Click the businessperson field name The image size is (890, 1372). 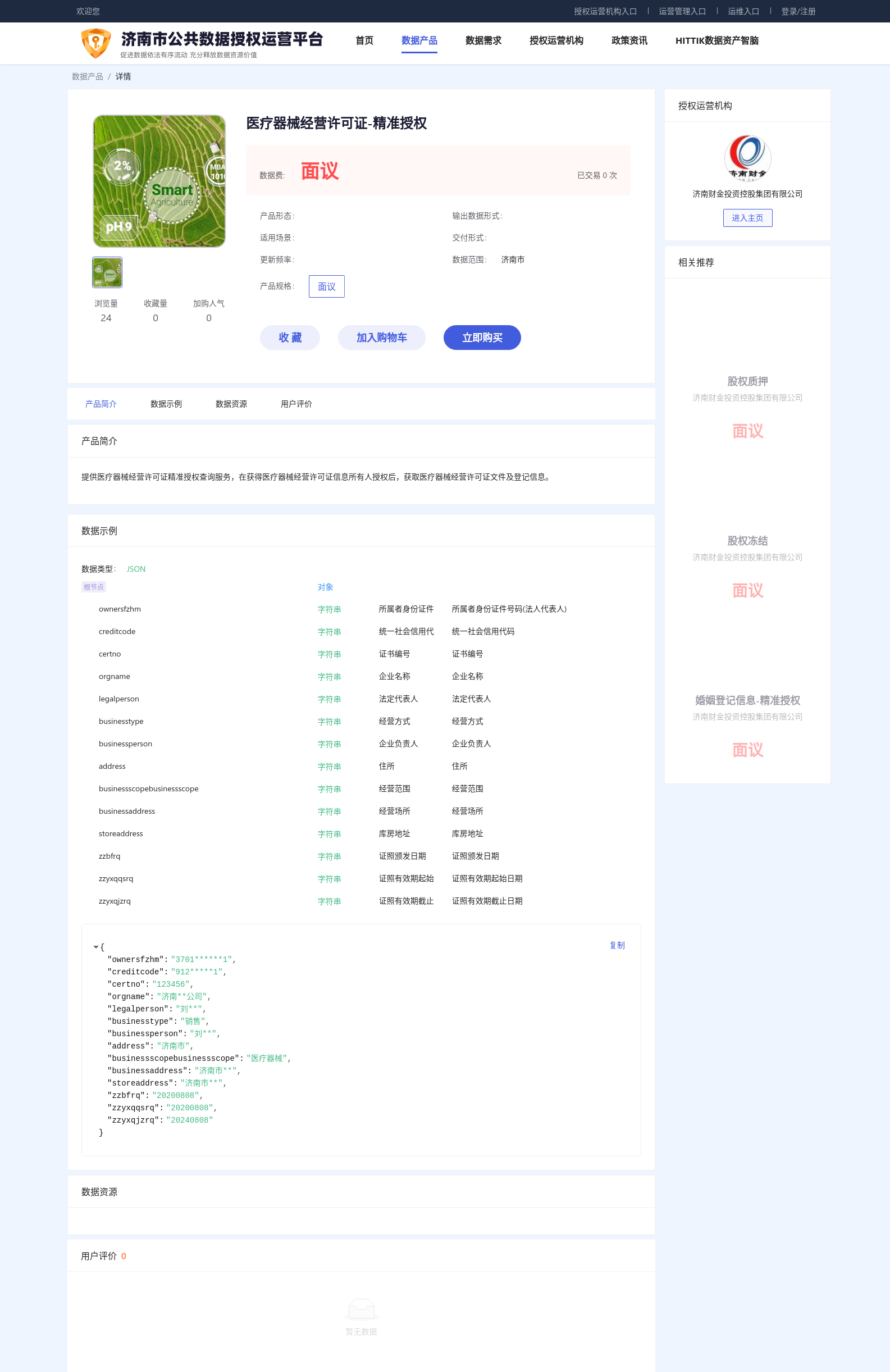pyautogui.click(x=125, y=744)
